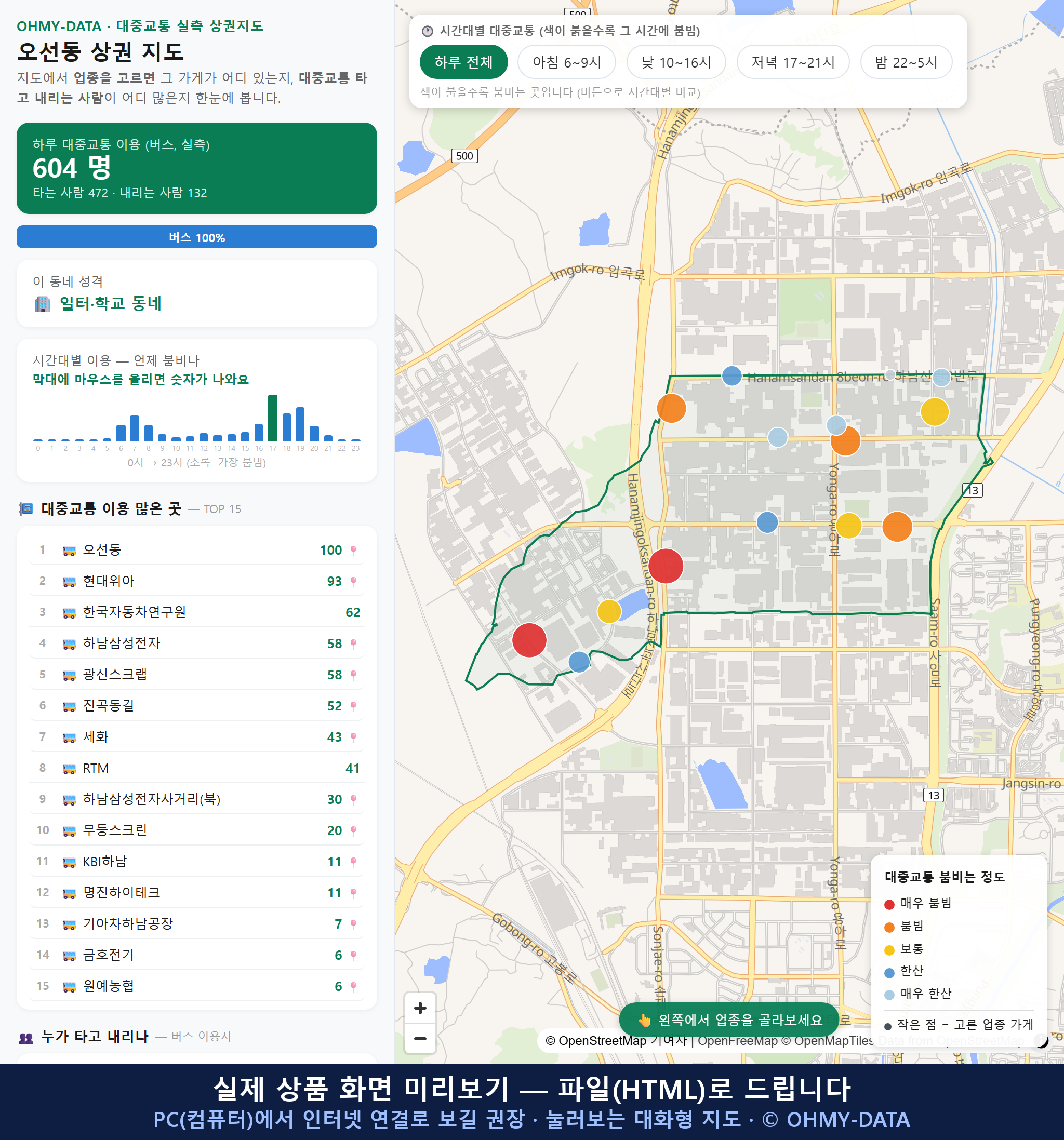Click the map pin icon for 금호전기
The height and width of the screenshot is (1140, 1064).
[x=353, y=955]
